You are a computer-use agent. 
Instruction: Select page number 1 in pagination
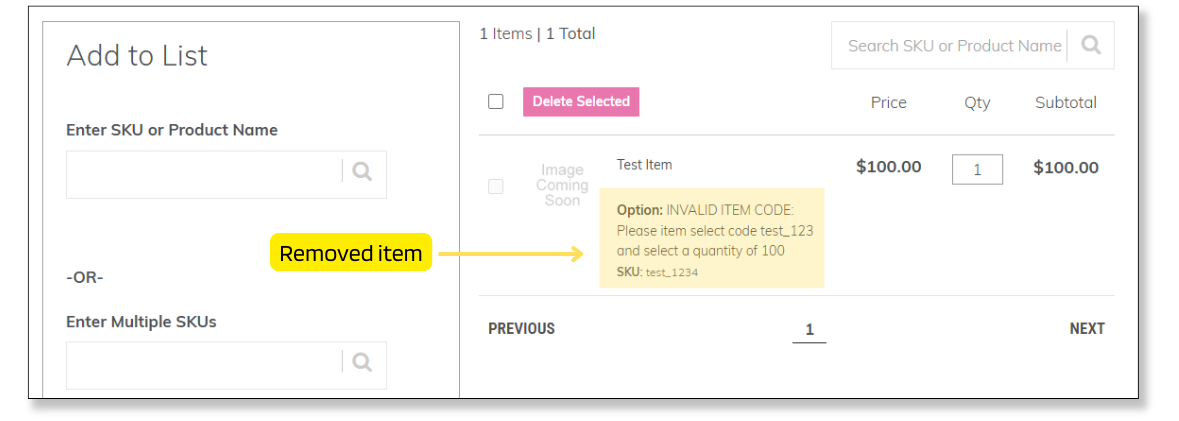tap(809, 330)
